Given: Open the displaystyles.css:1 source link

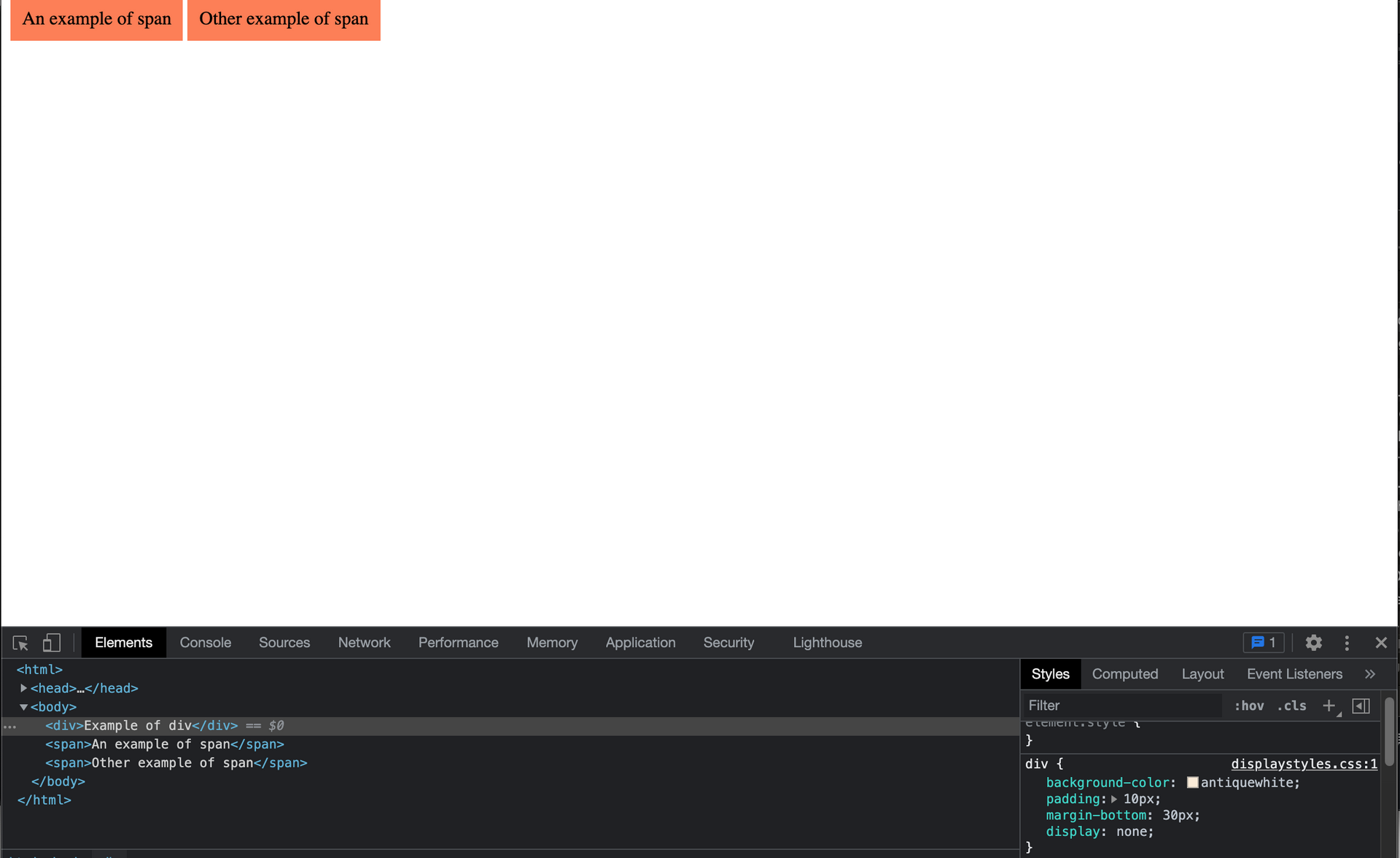Looking at the screenshot, I should click(1304, 764).
